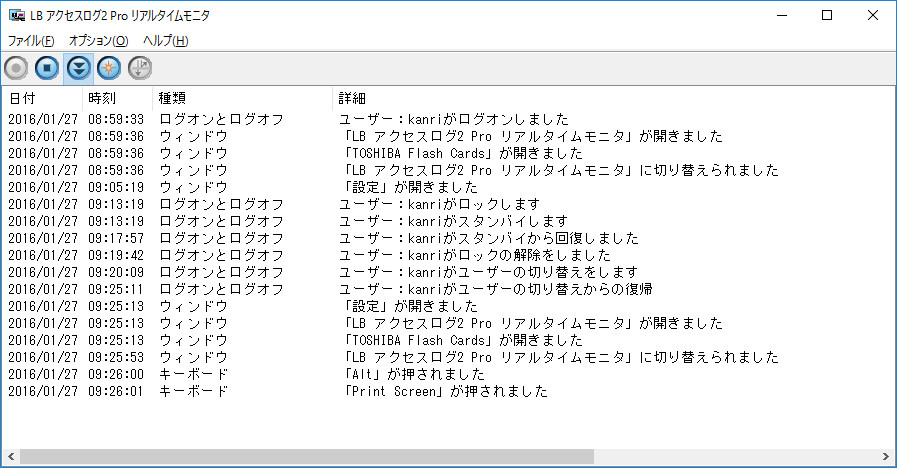Select the 09:25:13 row 'TOSHIBA Flash Cards'
Screen dimensions: 897x468
(x=448, y=340)
